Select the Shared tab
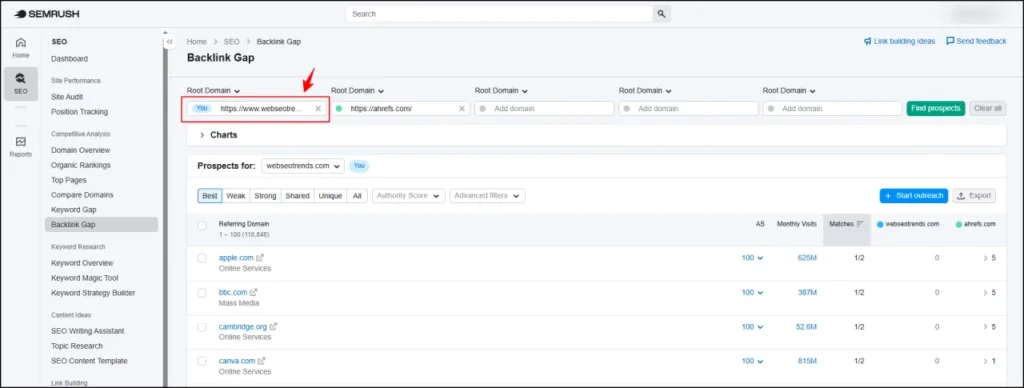Image resolution: width=1024 pixels, height=388 pixels. click(x=297, y=195)
